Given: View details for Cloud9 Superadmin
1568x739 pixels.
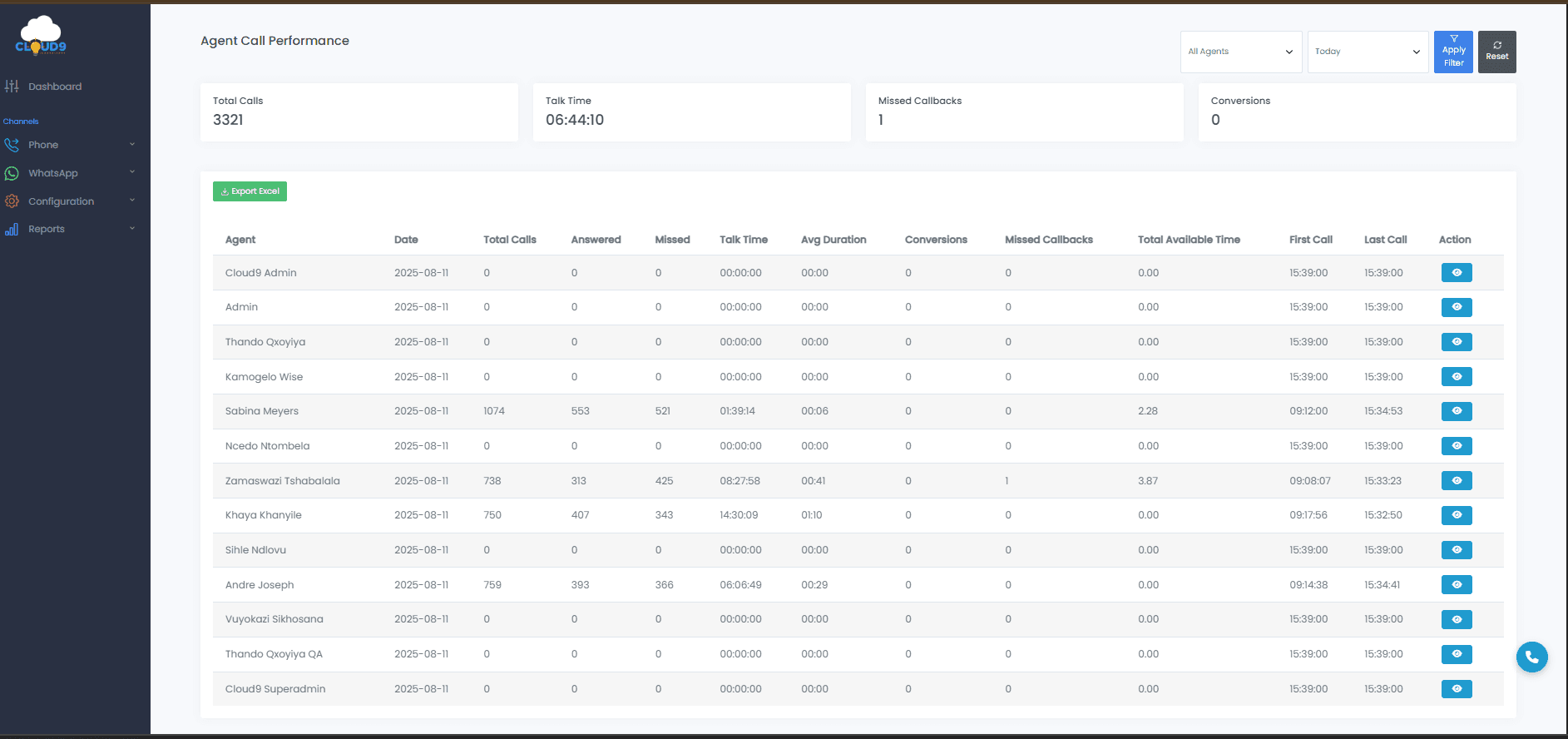Looking at the screenshot, I should click(x=1457, y=689).
